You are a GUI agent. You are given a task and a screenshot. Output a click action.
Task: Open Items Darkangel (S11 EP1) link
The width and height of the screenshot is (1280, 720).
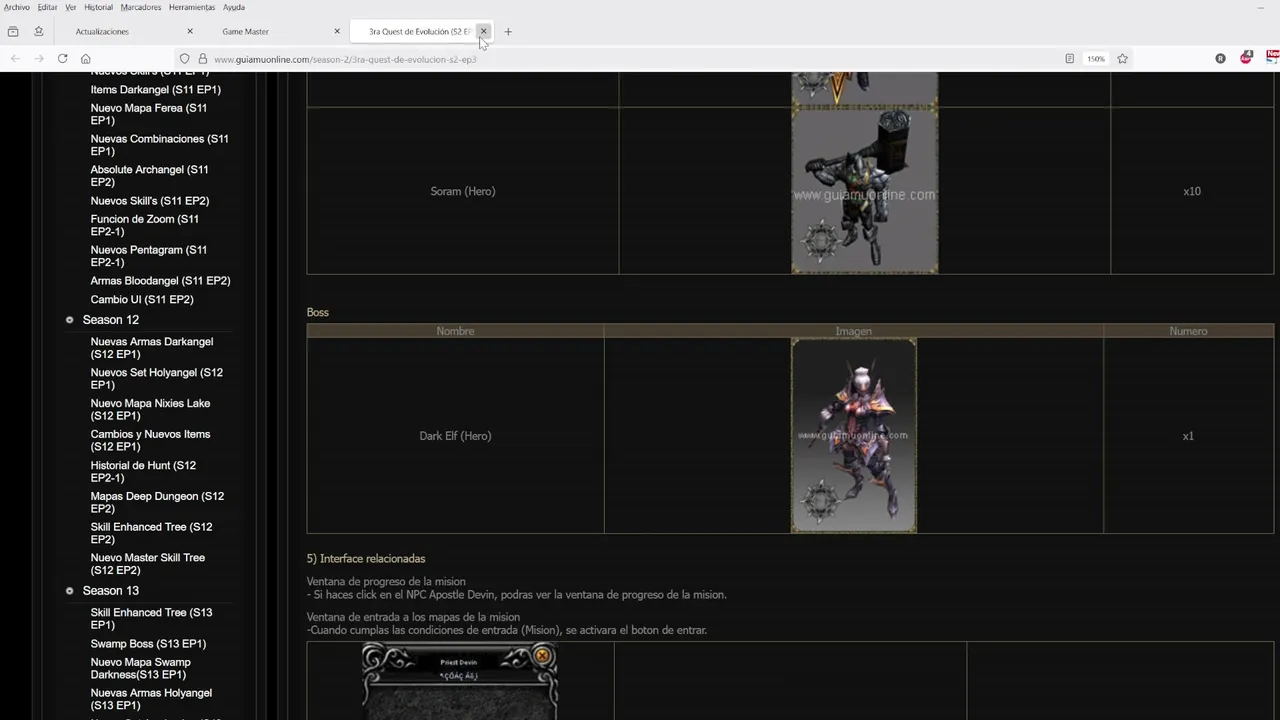point(156,90)
